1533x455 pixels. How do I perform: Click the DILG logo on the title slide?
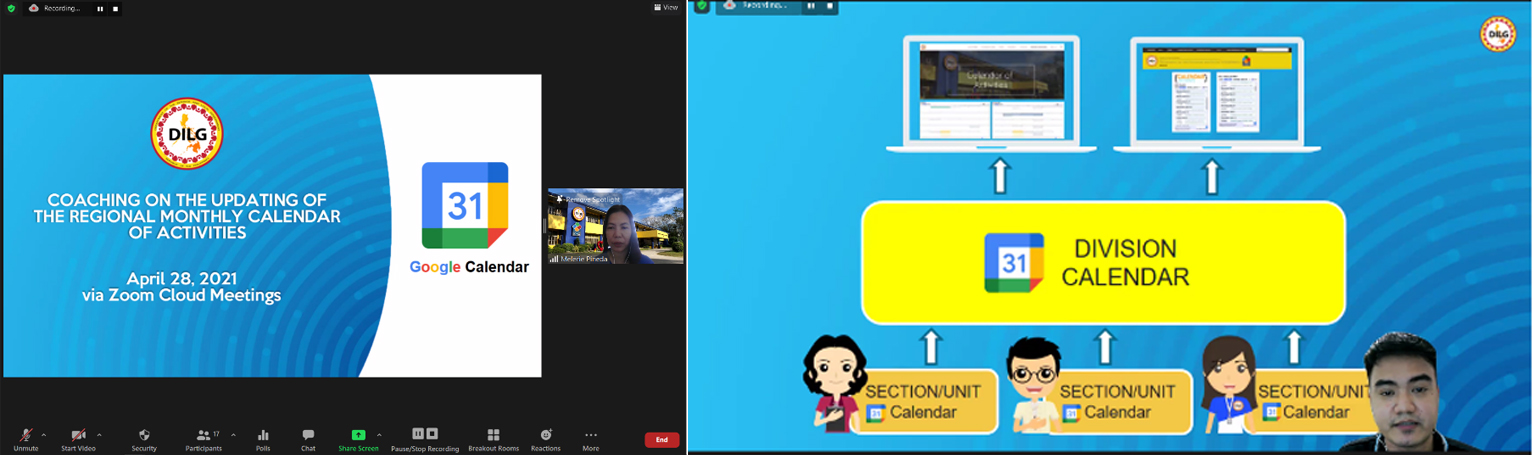click(x=187, y=134)
